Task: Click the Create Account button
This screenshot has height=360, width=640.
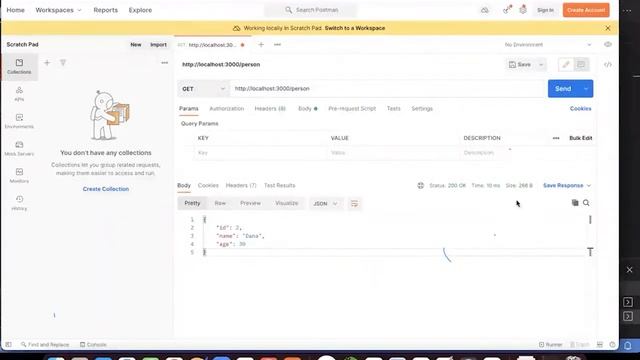Action: pyautogui.click(x=586, y=10)
